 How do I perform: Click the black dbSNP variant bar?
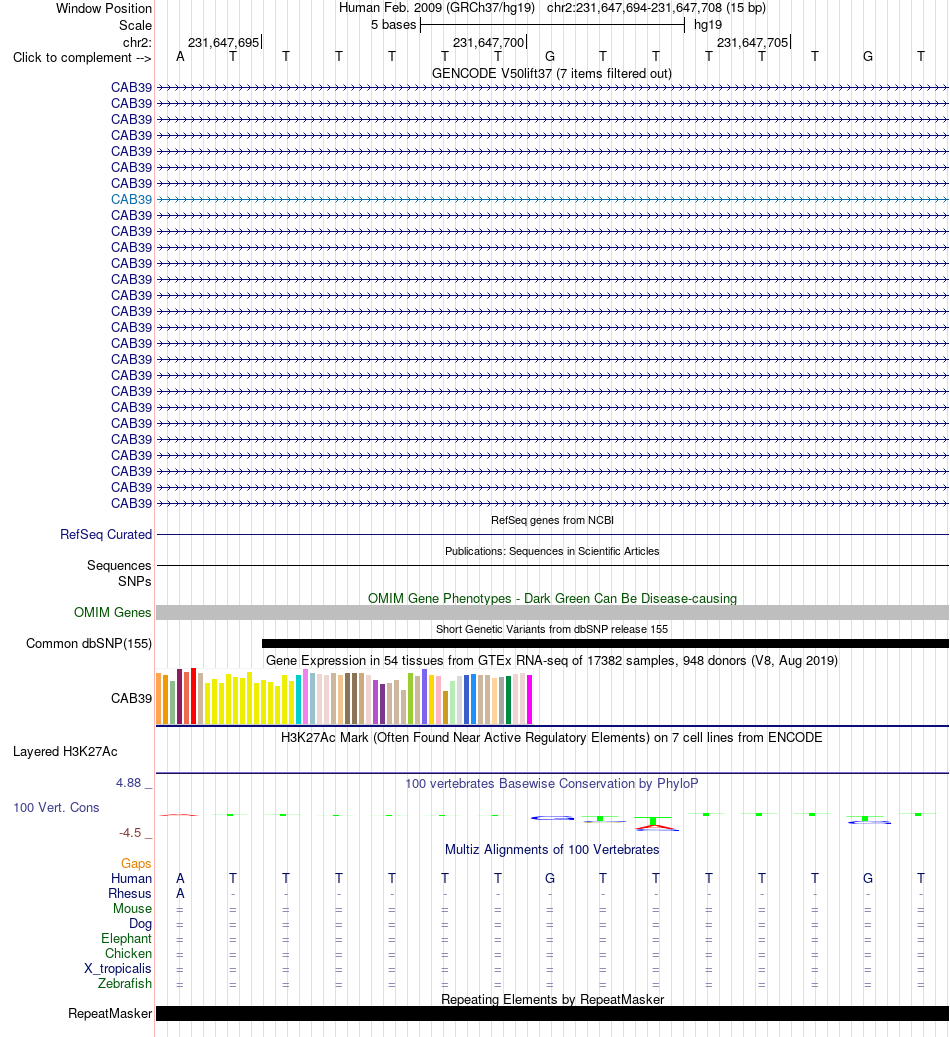pyautogui.click(x=605, y=643)
